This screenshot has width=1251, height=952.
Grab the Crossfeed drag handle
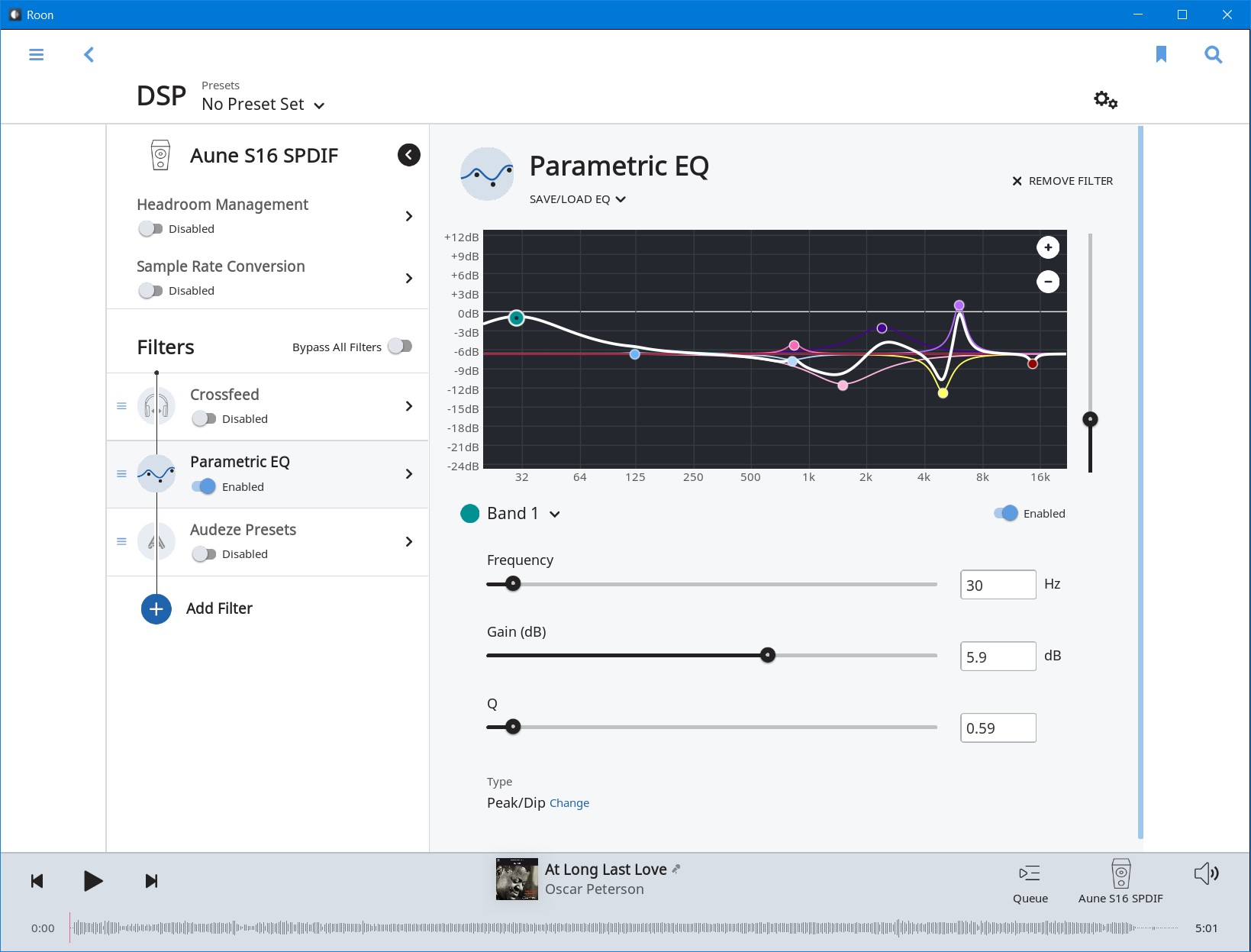pos(121,406)
